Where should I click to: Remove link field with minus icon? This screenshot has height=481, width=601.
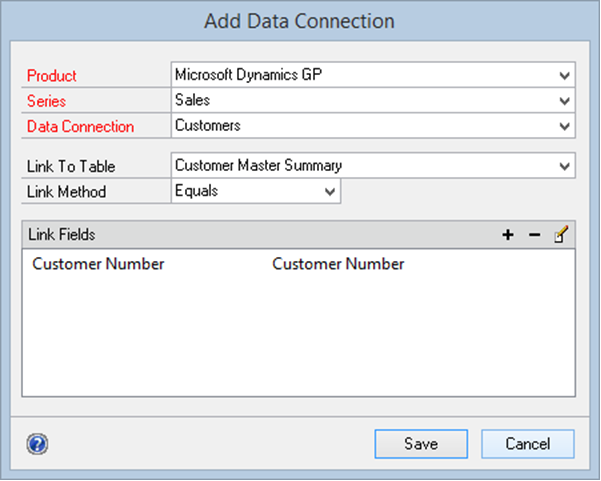tap(534, 235)
